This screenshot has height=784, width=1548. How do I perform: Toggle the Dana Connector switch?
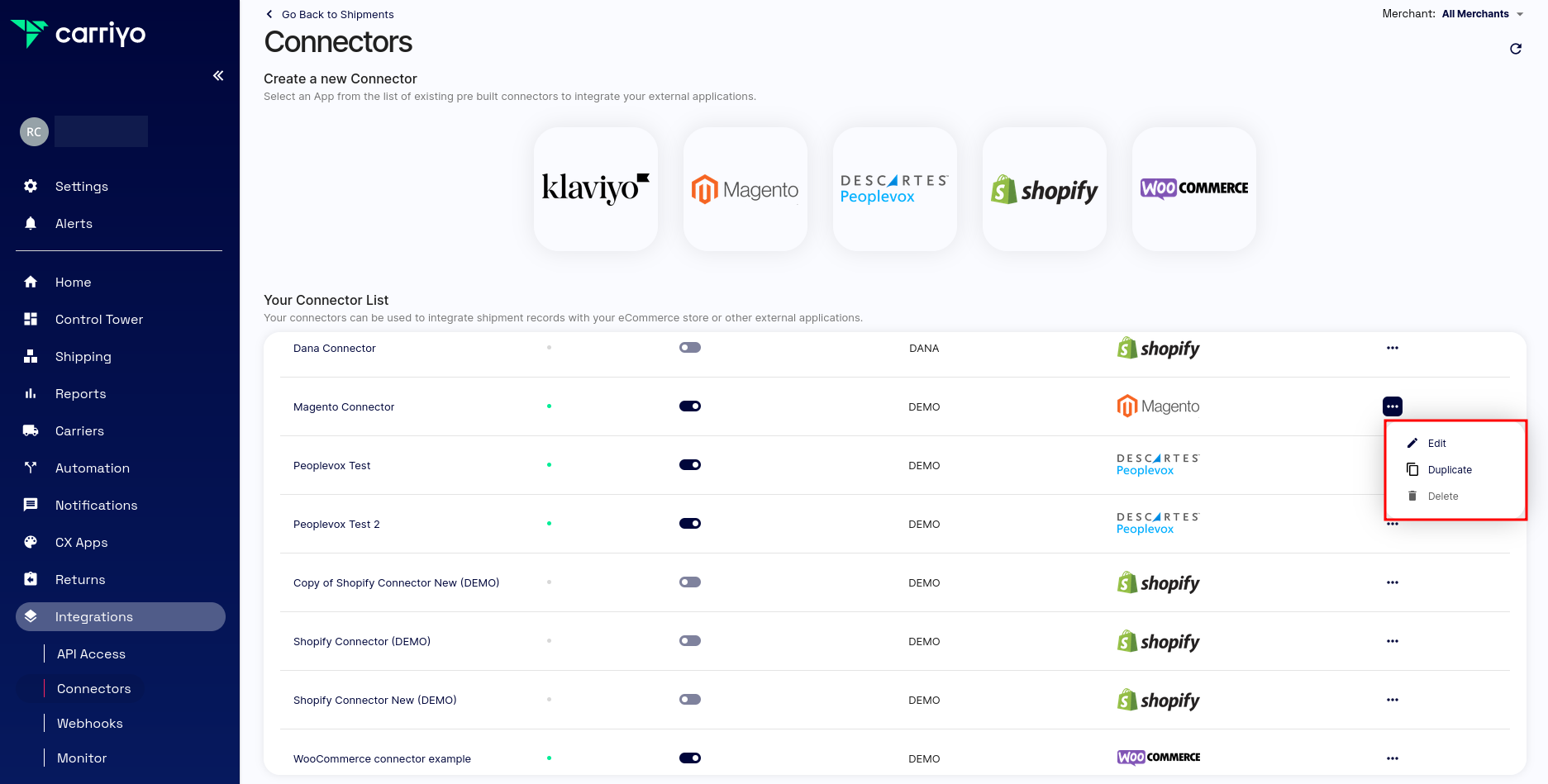click(690, 348)
